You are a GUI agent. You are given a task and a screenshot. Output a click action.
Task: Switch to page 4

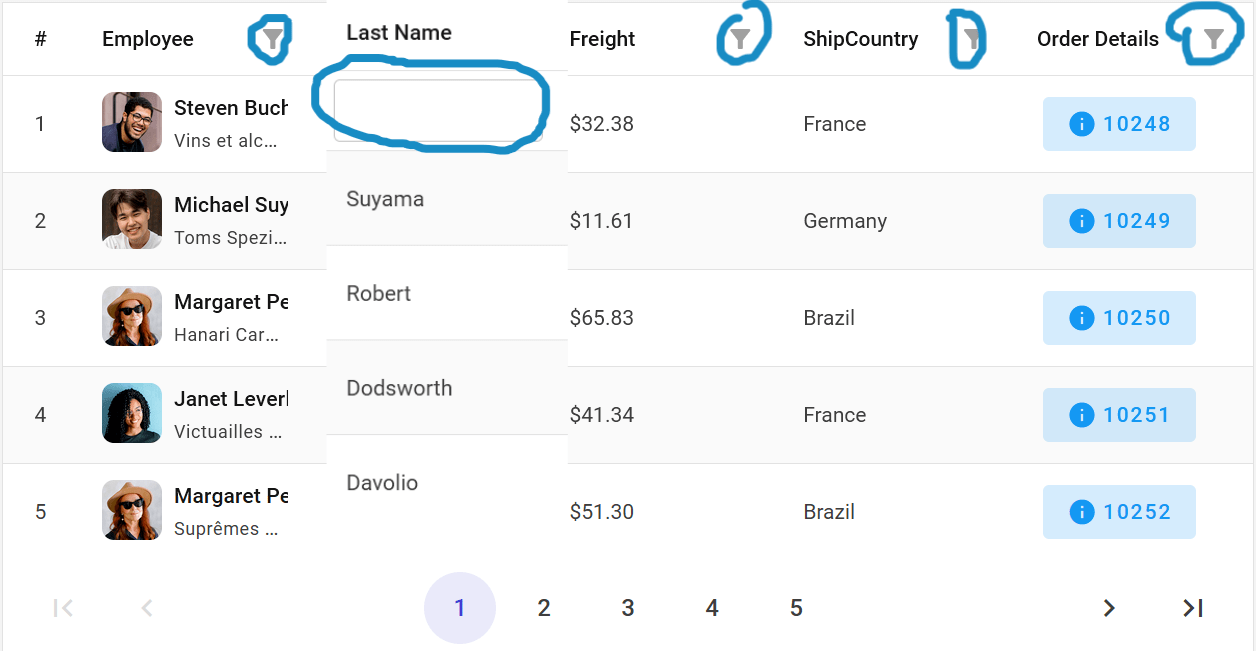pos(712,608)
